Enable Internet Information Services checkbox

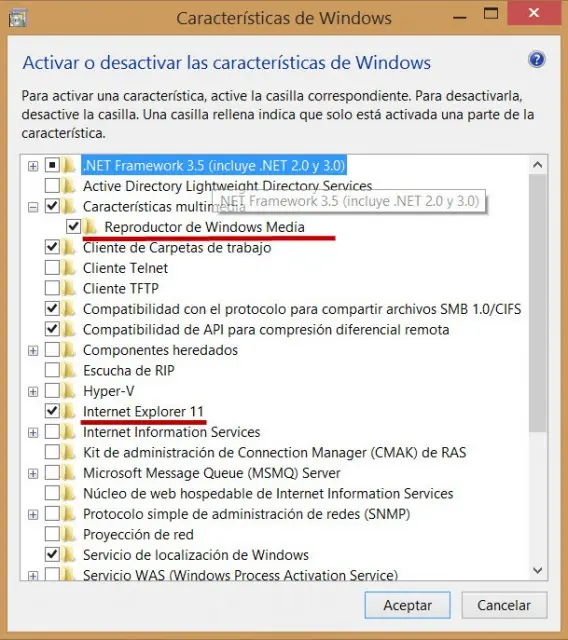pyautogui.click(x=52, y=431)
